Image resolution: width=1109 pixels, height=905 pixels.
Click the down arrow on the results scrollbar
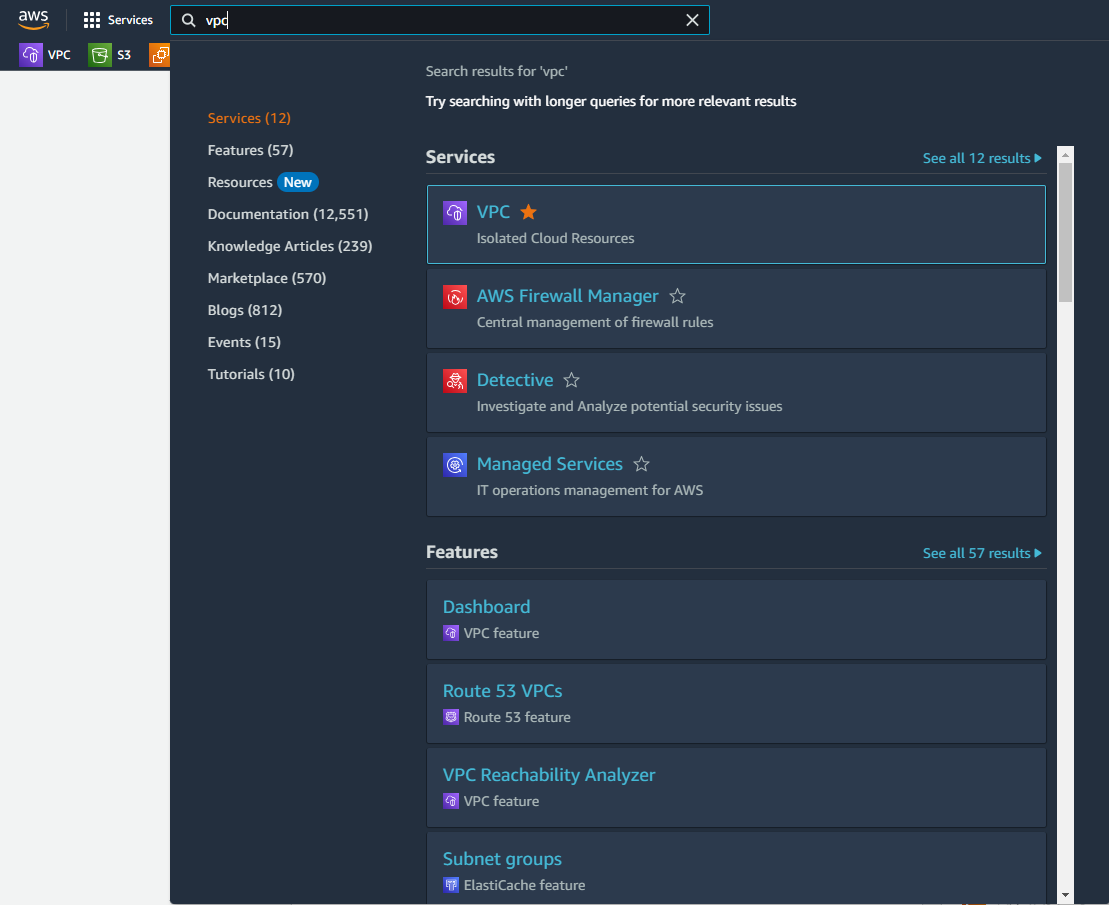[1065, 894]
